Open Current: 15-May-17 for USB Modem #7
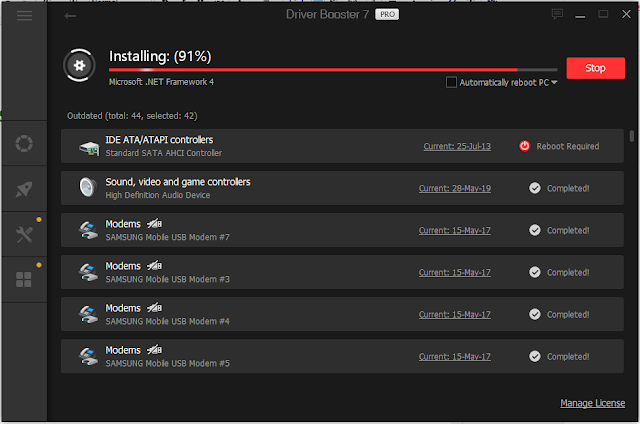 [455, 231]
